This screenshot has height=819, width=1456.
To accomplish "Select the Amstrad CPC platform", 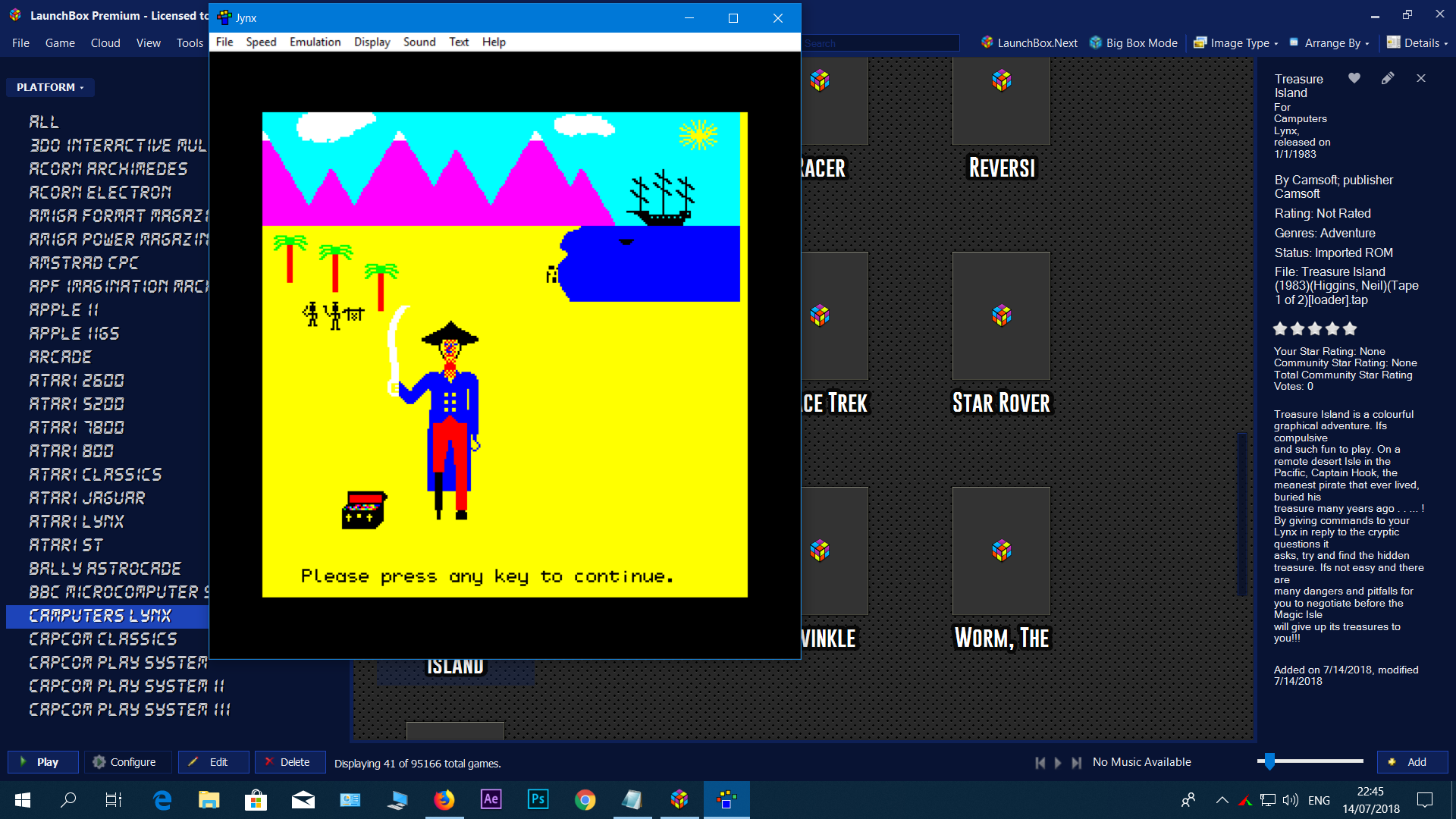I will 83,263.
